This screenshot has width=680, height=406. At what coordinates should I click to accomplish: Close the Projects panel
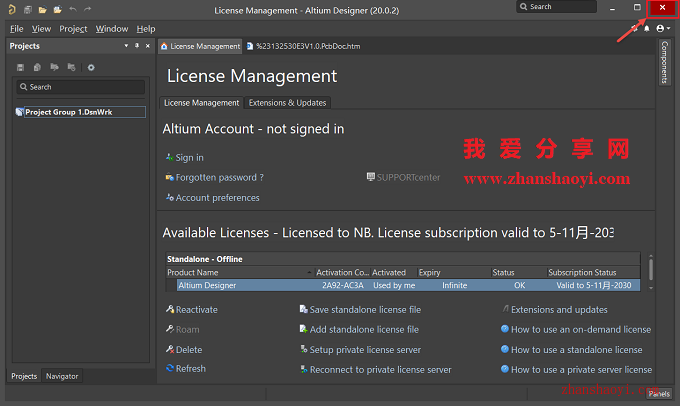148,46
